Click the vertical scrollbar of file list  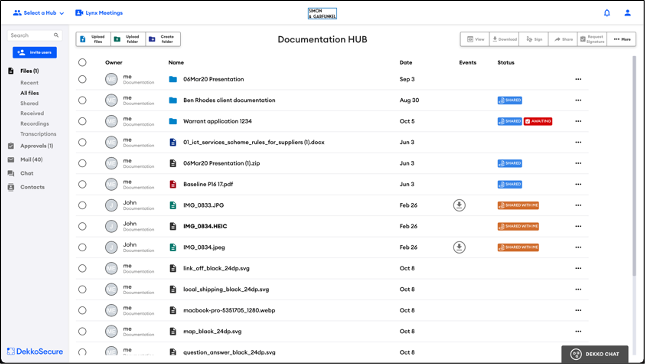634,165
